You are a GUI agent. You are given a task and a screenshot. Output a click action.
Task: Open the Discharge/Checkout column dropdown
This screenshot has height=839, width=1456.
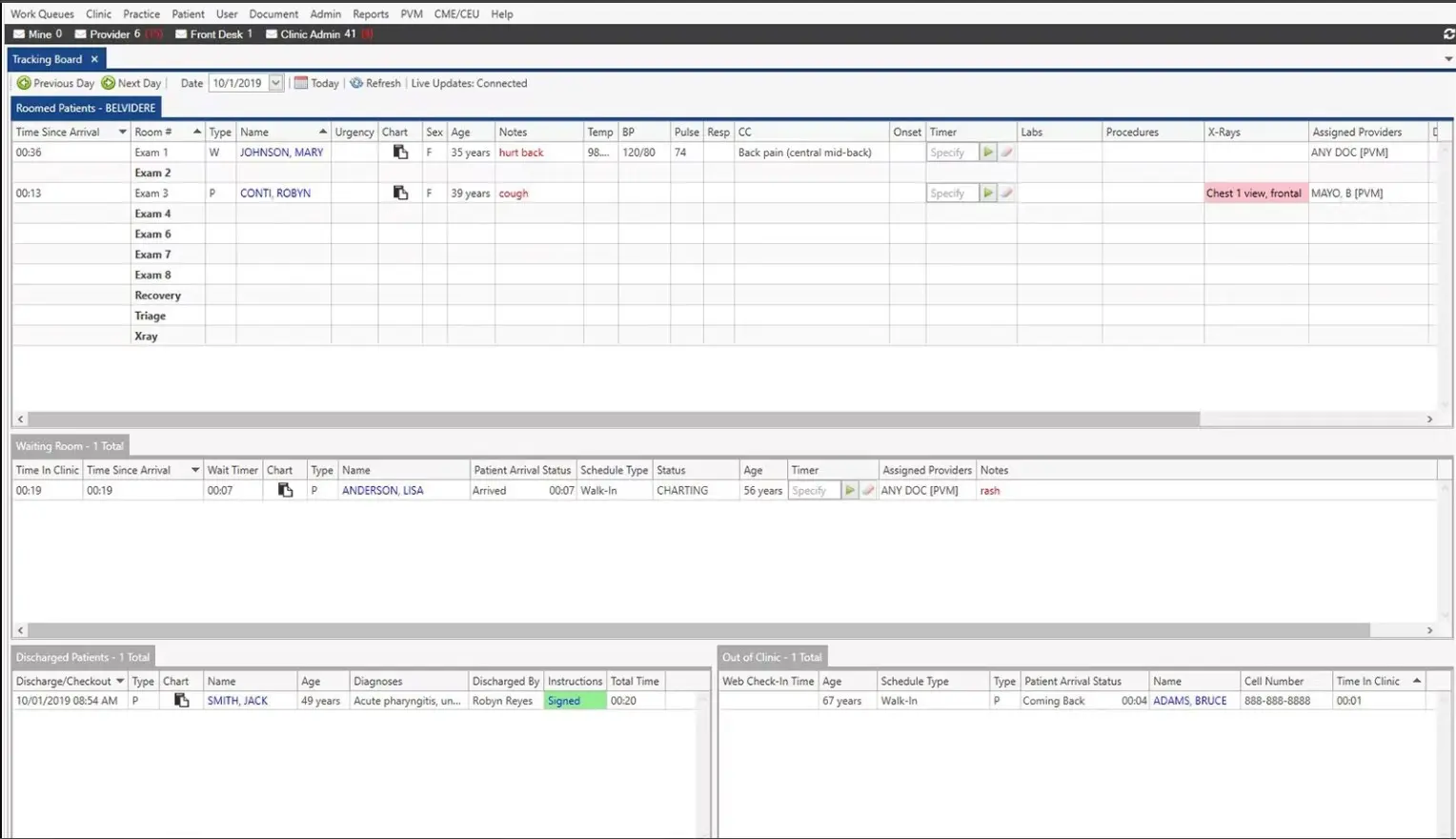[120, 681]
